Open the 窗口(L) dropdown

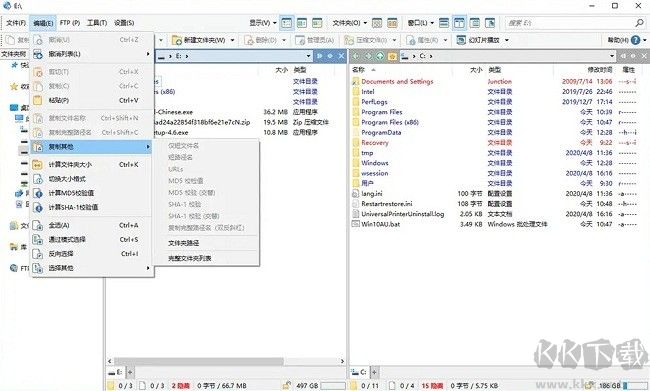(x=421, y=23)
